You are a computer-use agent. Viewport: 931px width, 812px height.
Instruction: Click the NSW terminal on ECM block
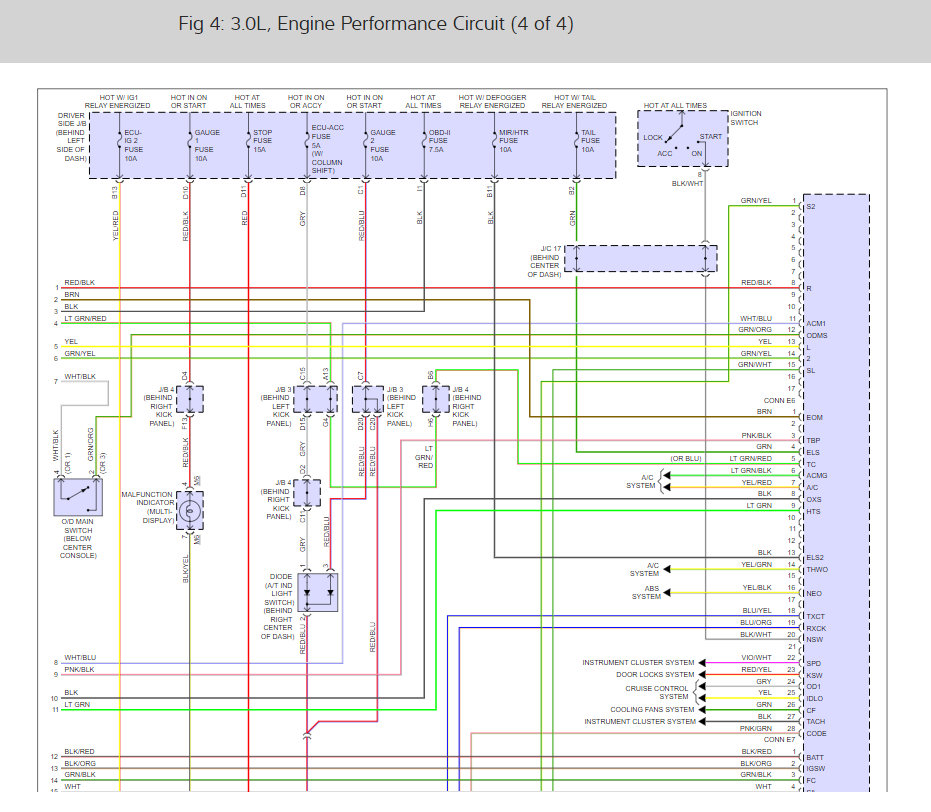pos(815,639)
